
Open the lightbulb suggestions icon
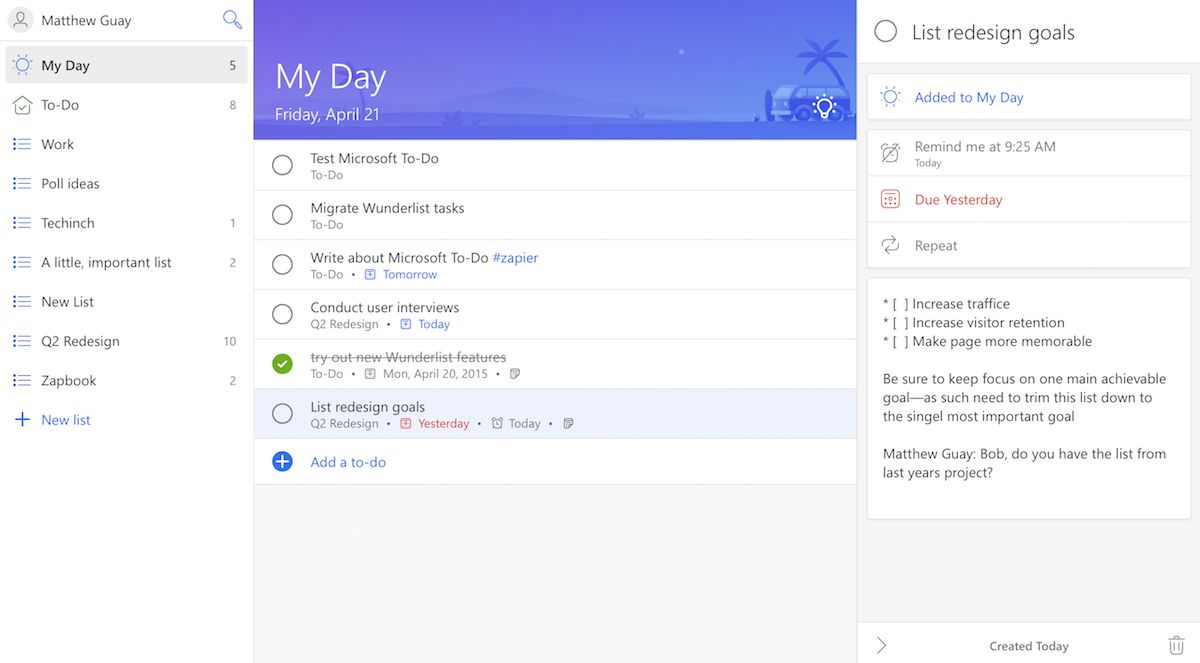824,106
